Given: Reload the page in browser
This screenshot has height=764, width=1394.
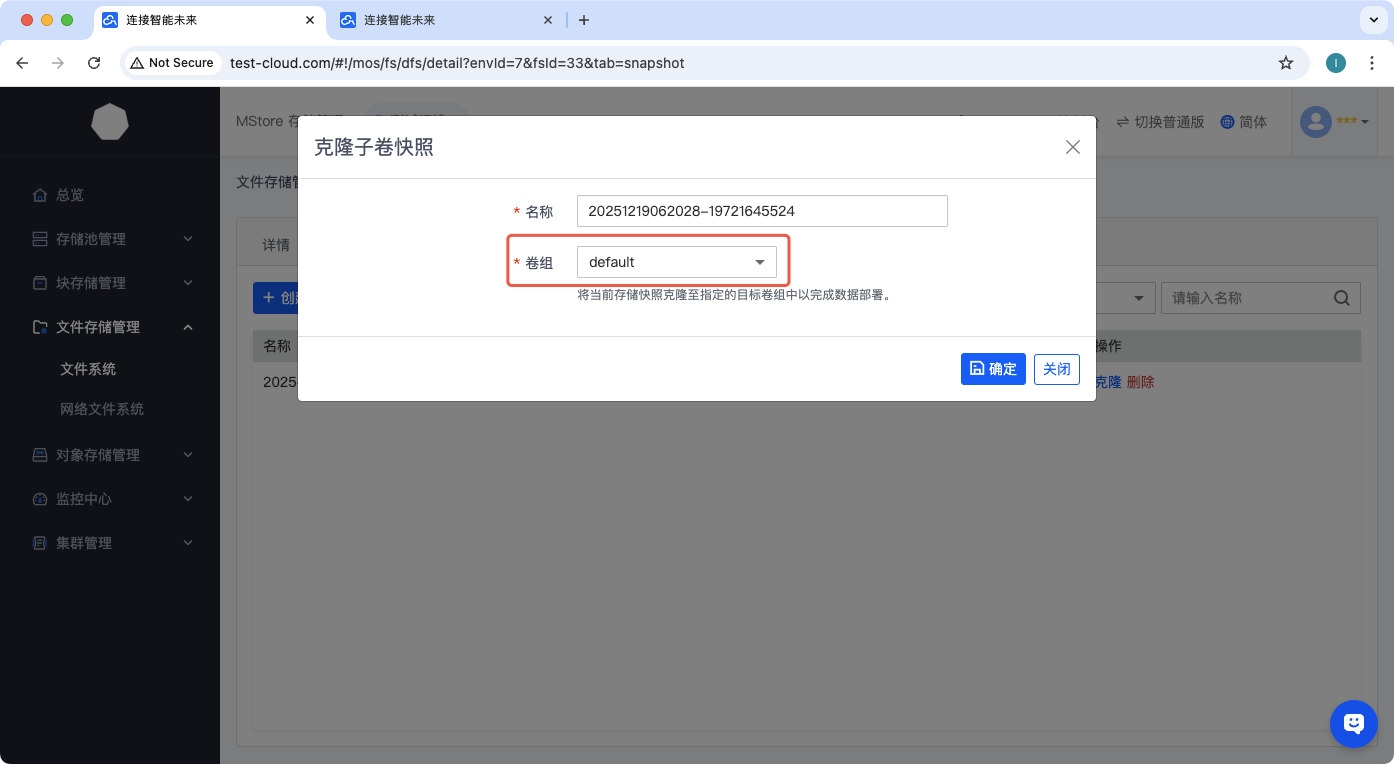Looking at the screenshot, I should [x=94, y=63].
